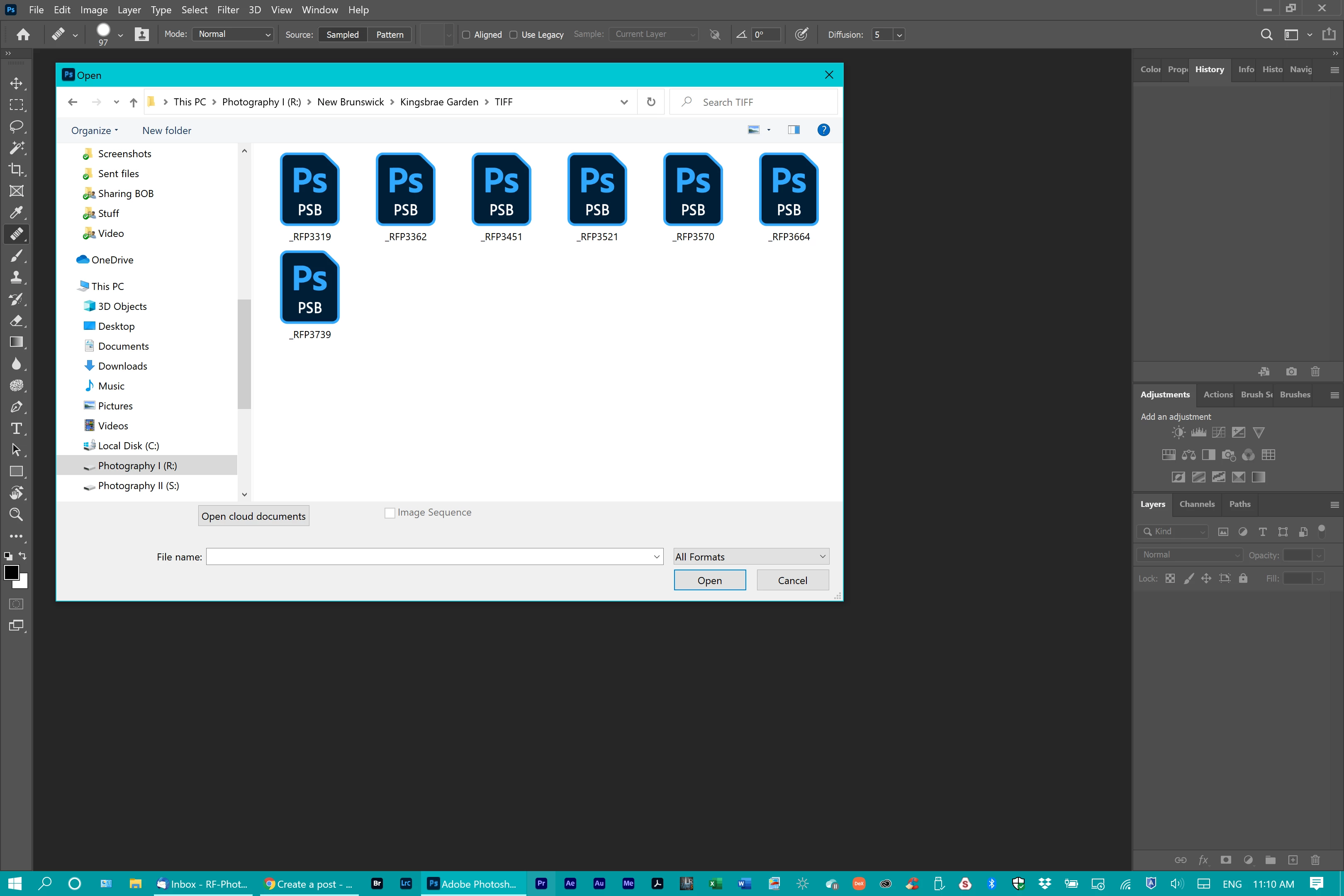Select the Move tool
1344x896 pixels.
click(x=16, y=83)
